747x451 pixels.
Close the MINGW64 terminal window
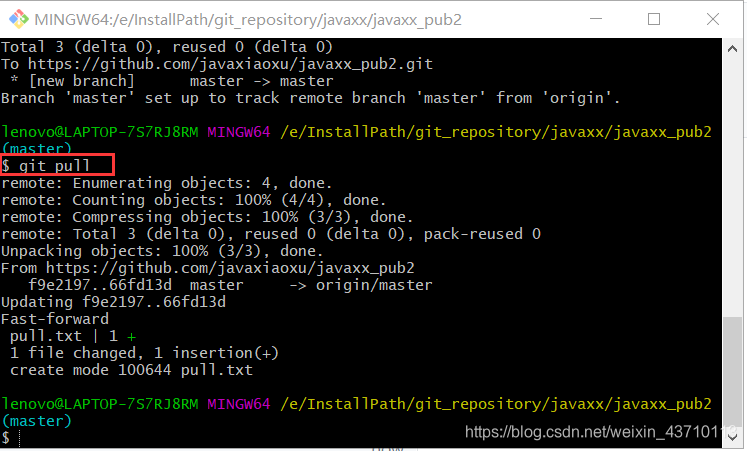713,19
